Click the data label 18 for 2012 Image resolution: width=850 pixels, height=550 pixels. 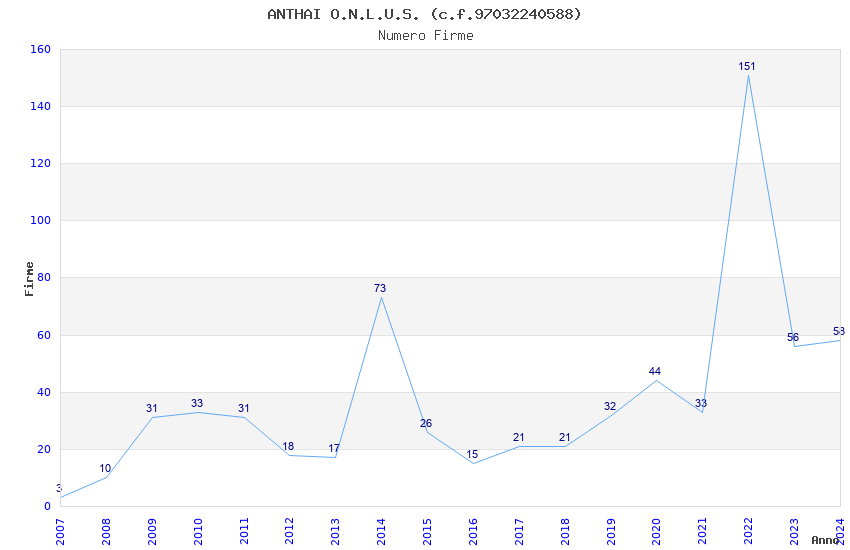[x=288, y=447]
